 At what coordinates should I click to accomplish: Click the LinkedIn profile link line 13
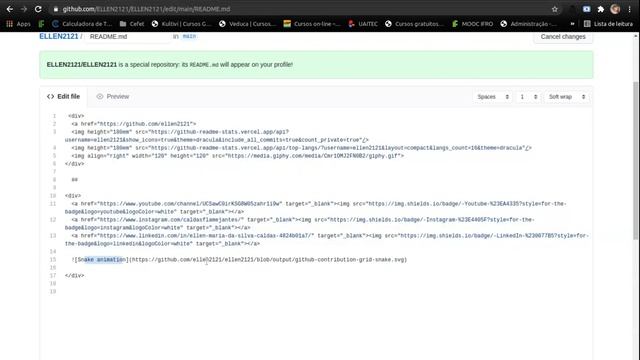(x=327, y=240)
